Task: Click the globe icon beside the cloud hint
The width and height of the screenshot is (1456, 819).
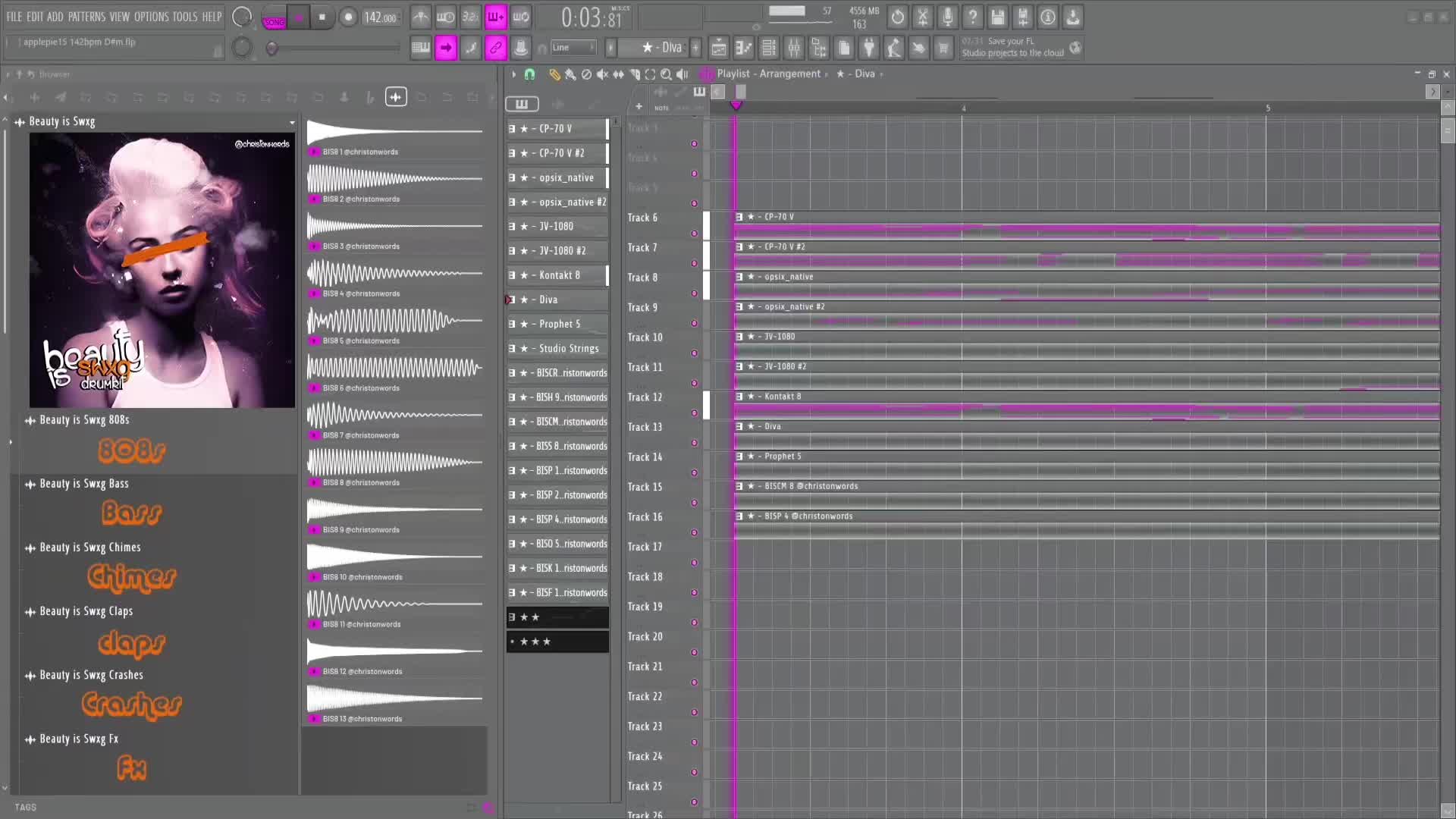Action: 1075,49
